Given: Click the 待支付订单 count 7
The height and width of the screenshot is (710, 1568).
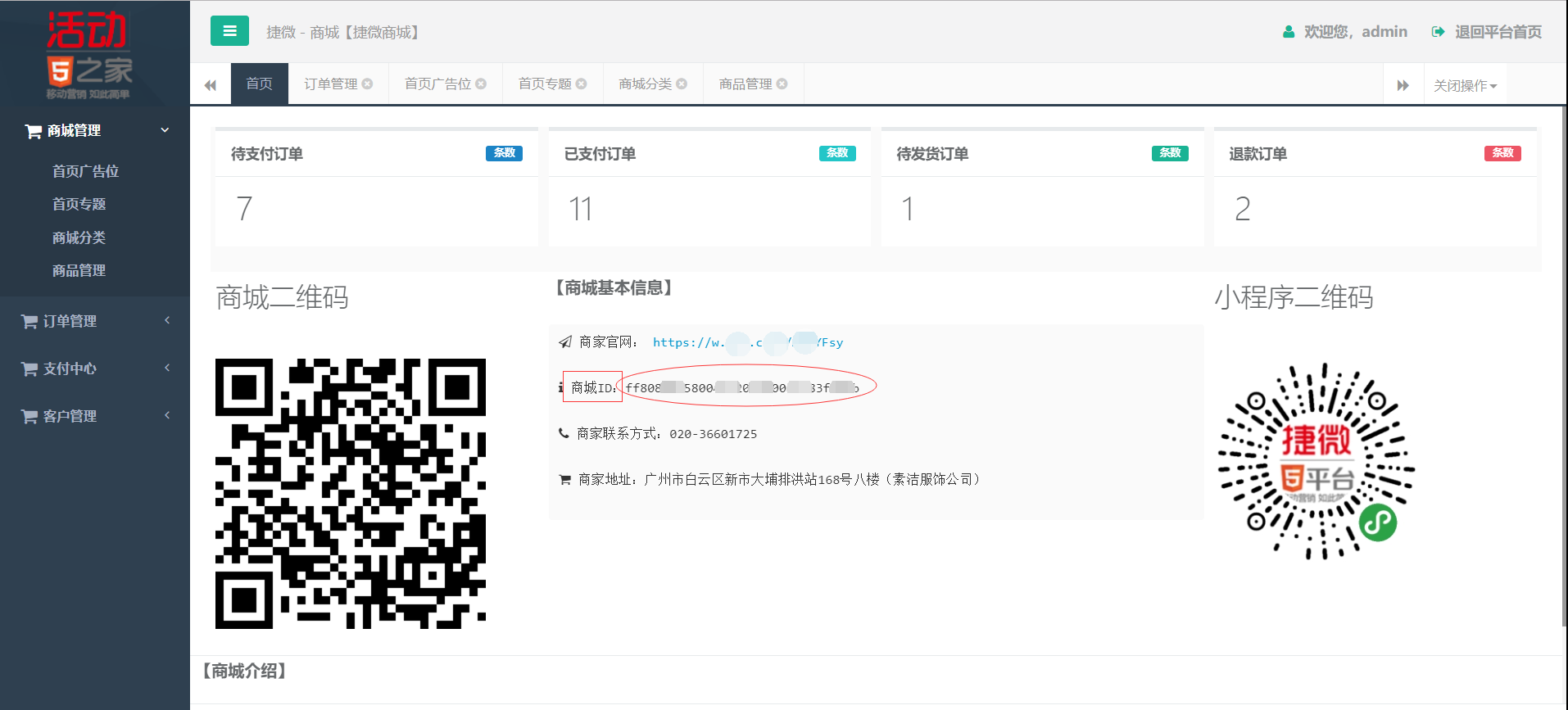Looking at the screenshot, I should [x=244, y=209].
